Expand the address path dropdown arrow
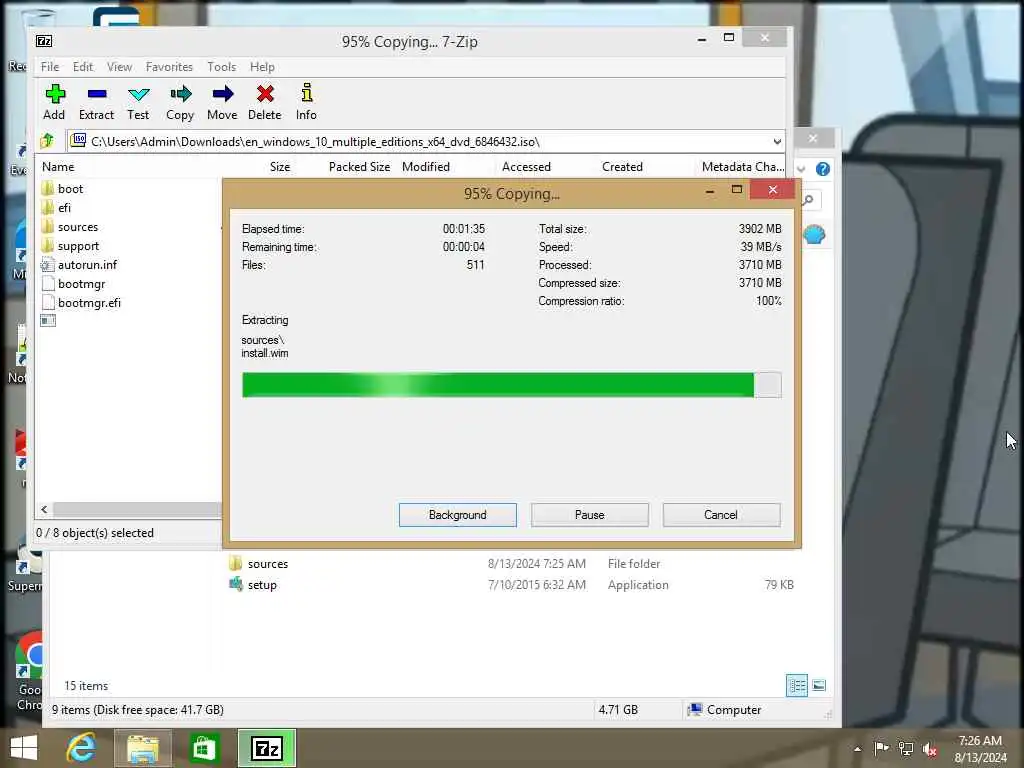This screenshot has height=768, width=1024. coord(776,142)
